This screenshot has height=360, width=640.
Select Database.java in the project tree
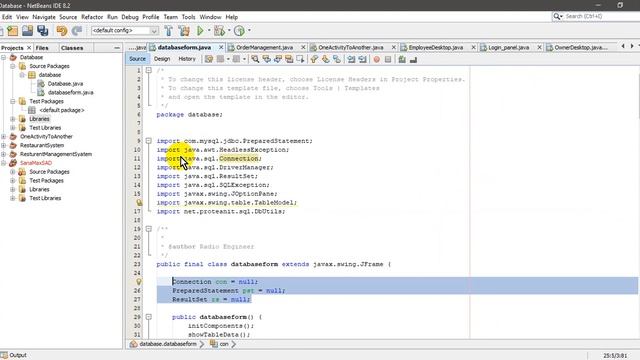coord(65,84)
